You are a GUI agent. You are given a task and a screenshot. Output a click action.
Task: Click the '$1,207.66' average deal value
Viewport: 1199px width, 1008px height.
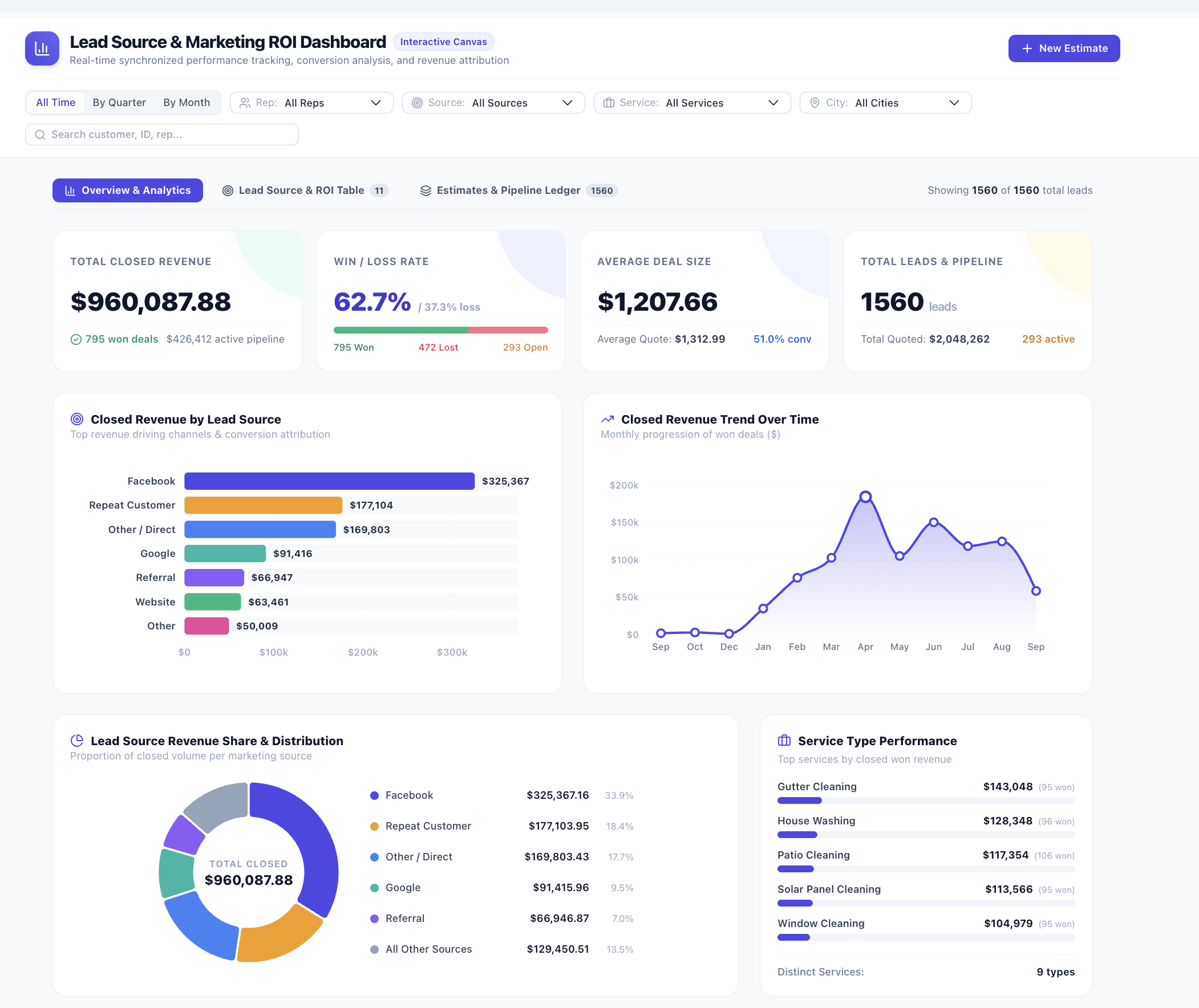pos(658,302)
